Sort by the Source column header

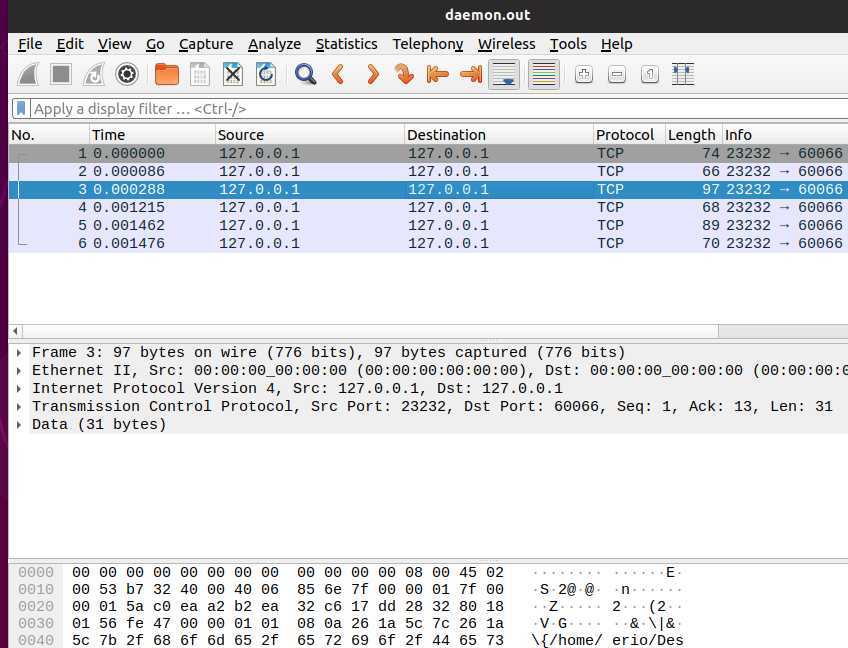pyautogui.click(x=309, y=135)
